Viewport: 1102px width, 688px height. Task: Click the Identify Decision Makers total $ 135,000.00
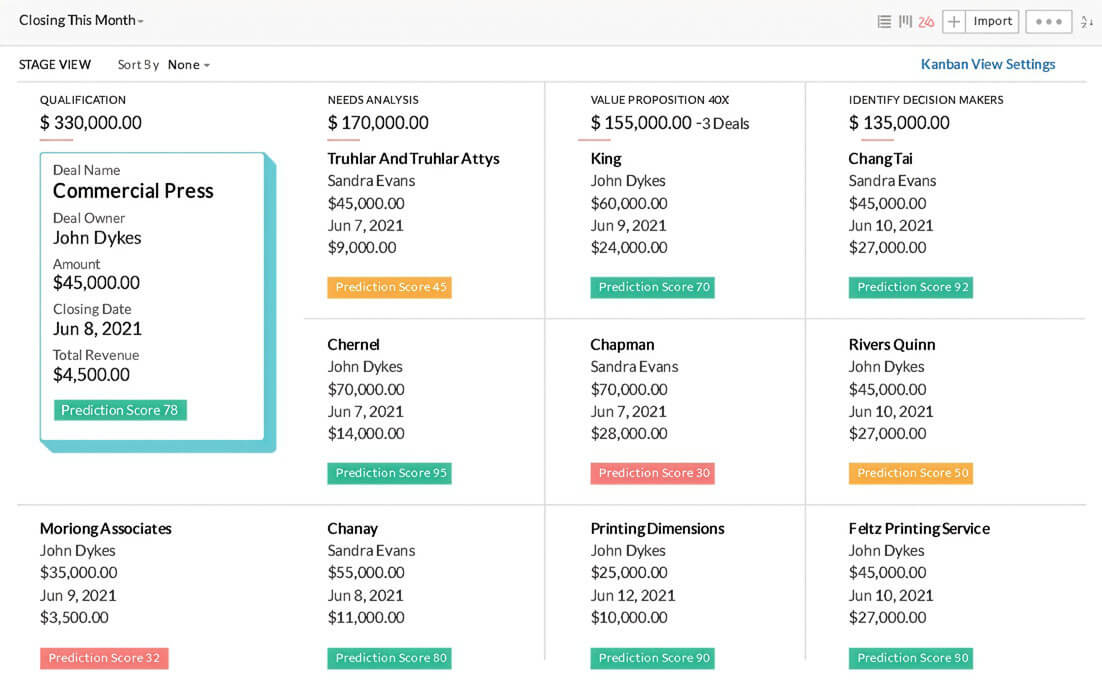[899, 123]
